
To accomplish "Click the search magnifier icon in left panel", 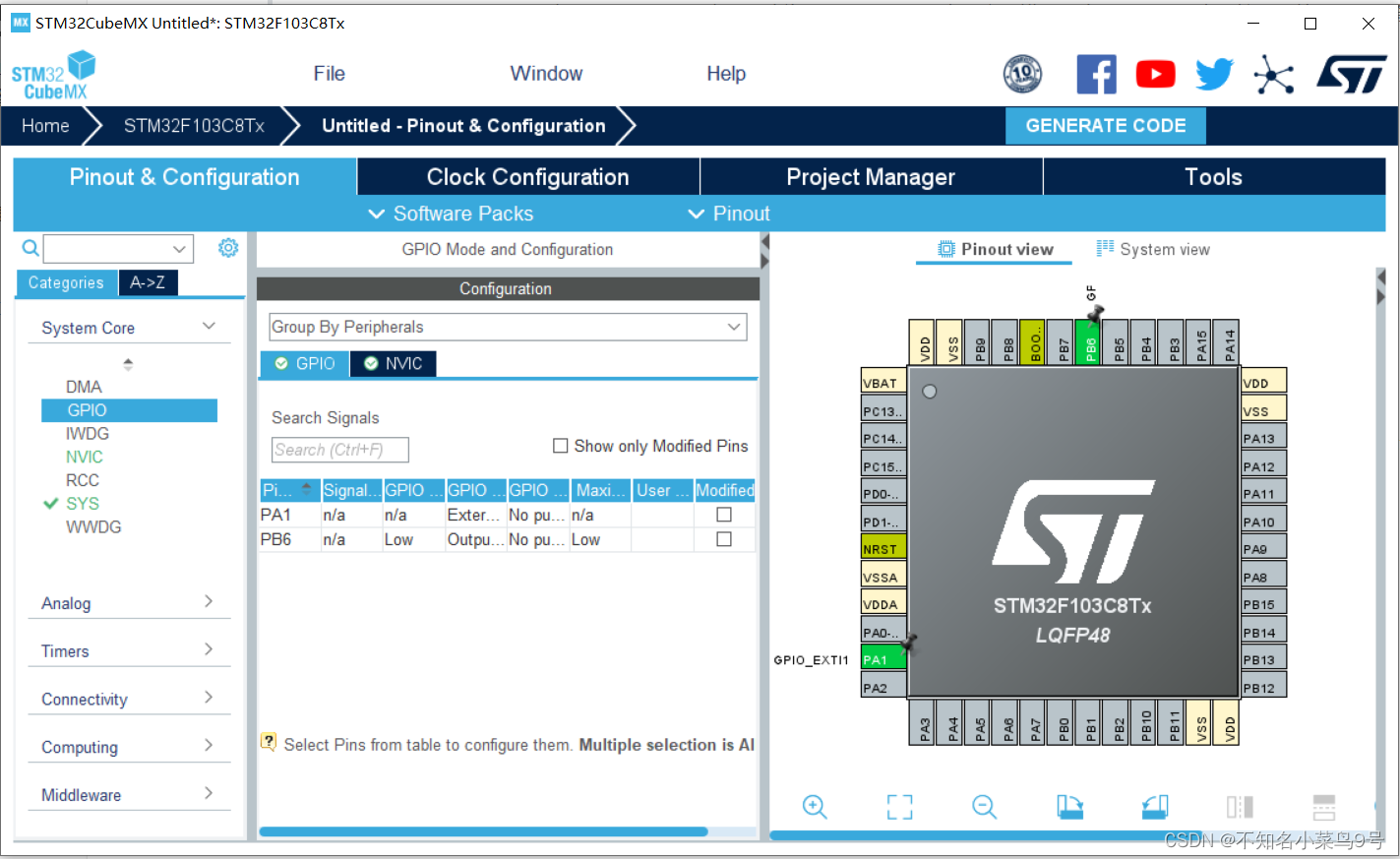I will tap(30, 248).
